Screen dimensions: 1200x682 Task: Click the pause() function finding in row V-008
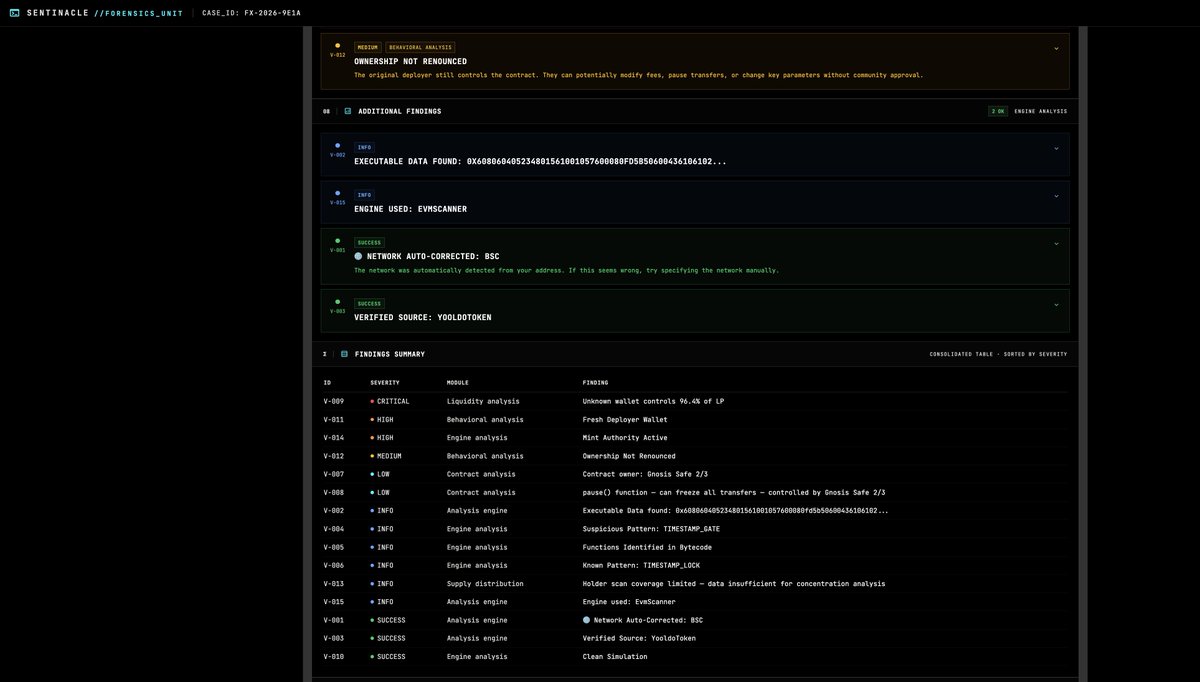[x=734, y=492]
